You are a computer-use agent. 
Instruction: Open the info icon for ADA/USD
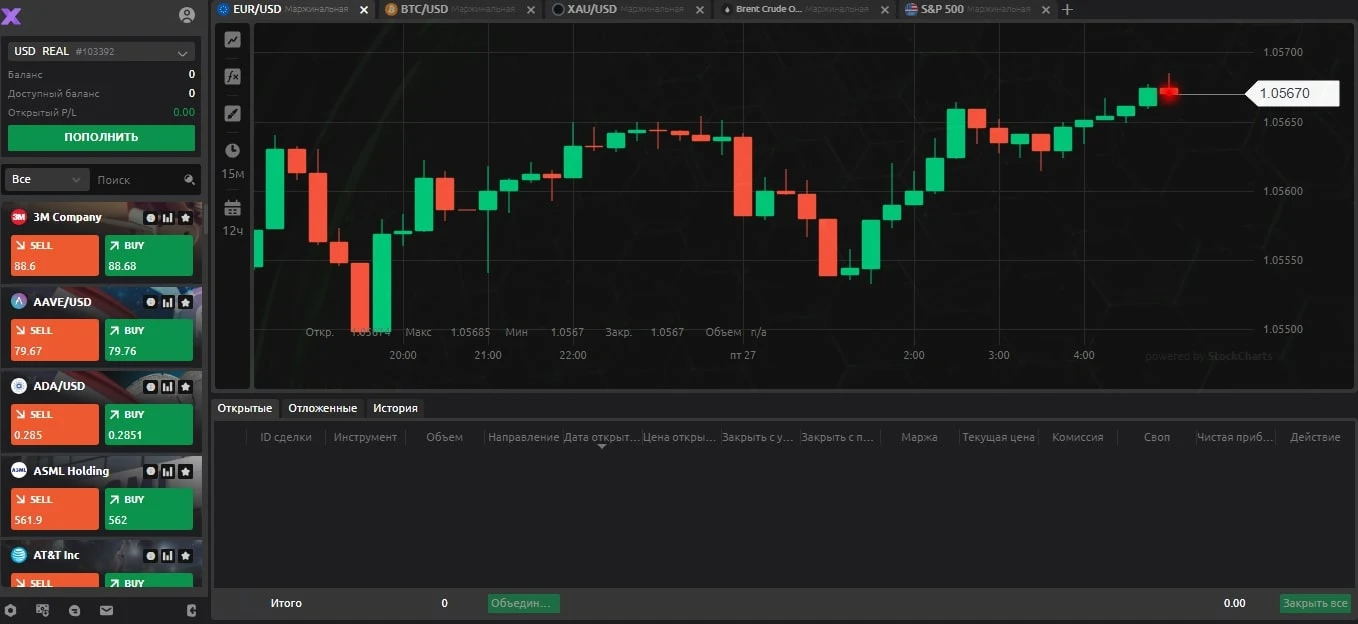tap(150, 386)
